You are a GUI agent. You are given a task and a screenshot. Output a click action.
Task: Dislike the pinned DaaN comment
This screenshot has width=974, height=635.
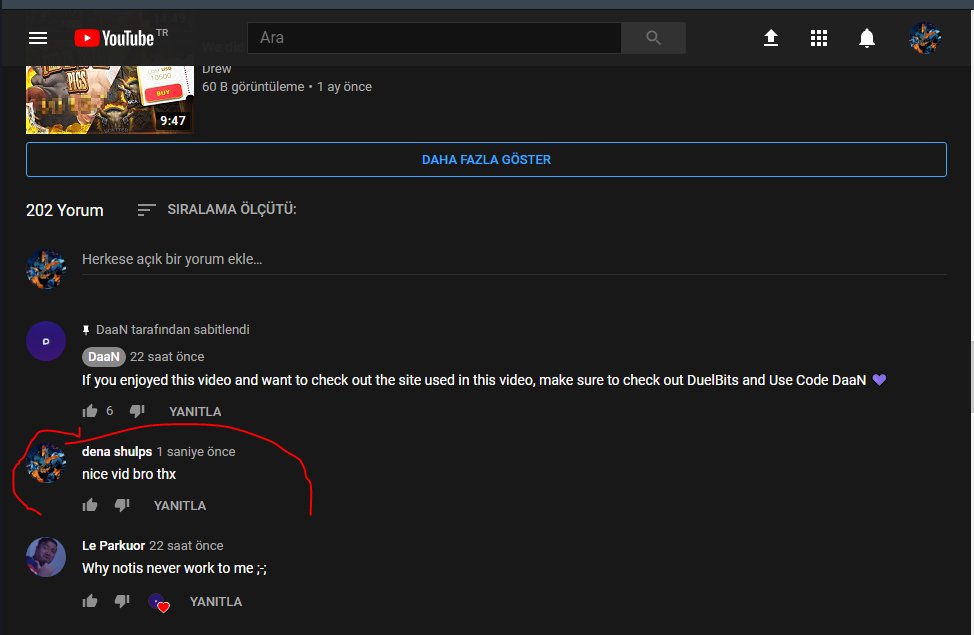tap(137, 411)
